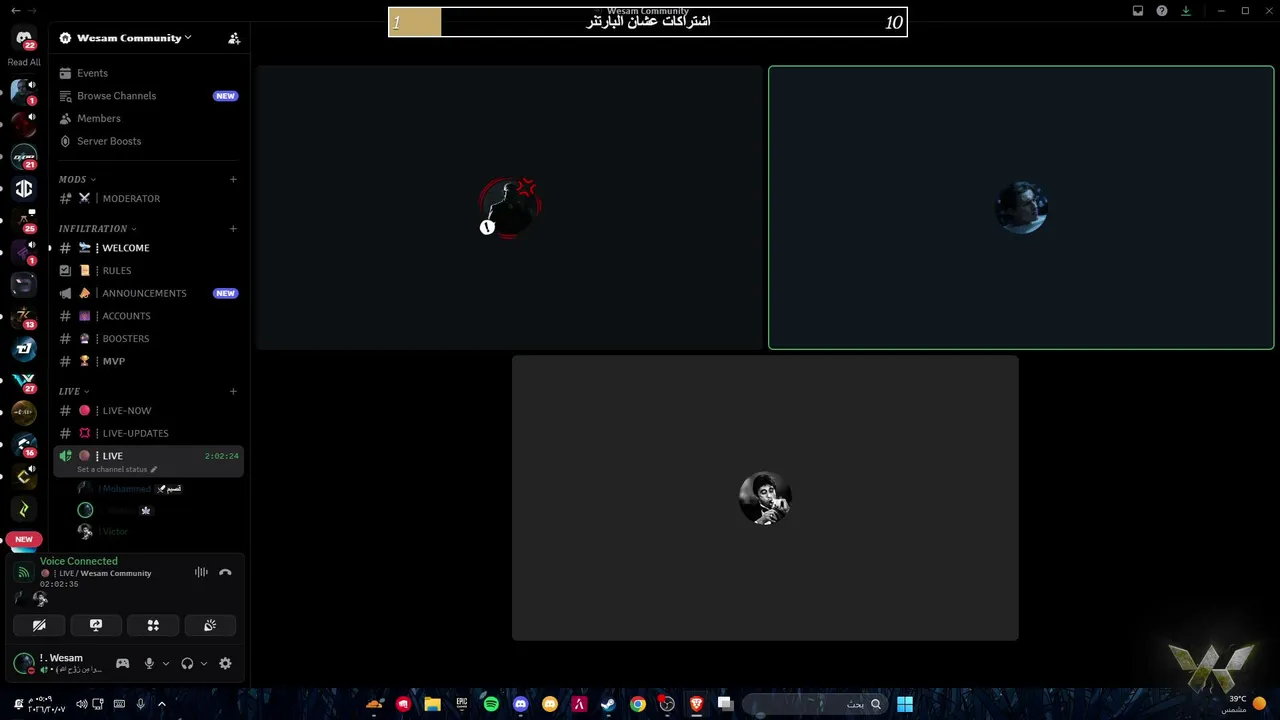This screenshot has height=720, width=1280.
Task: Select the LIVE voice channel
Action: pos(148,461)
